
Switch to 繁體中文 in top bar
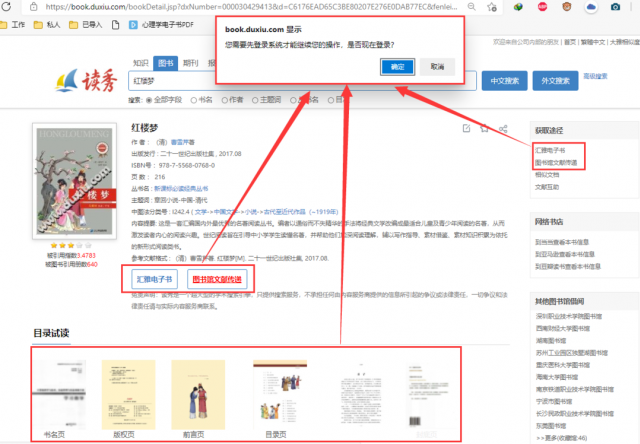pos(593,42)
